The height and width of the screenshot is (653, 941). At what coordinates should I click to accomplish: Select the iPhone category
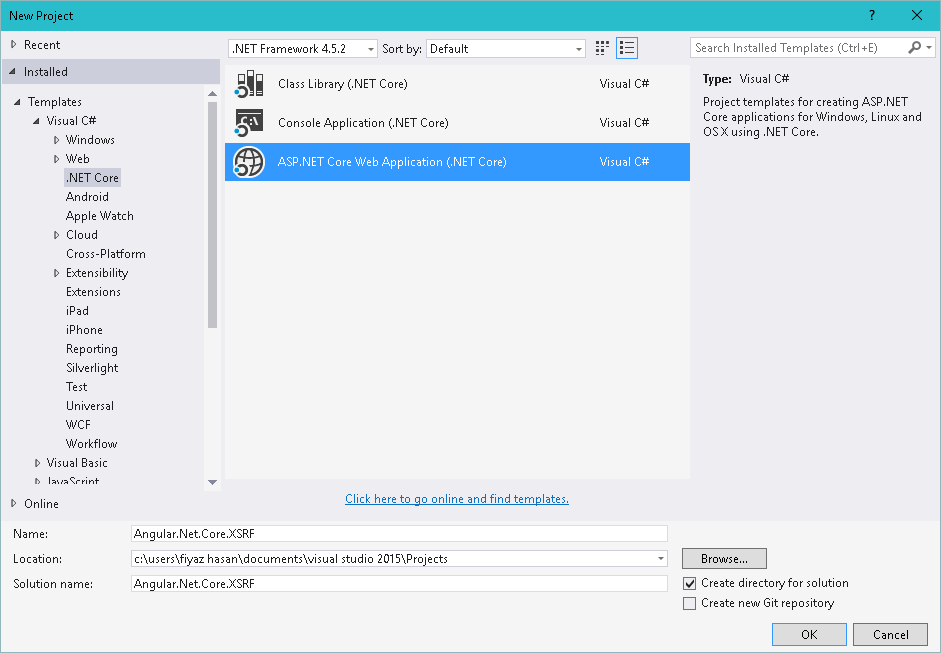(84, 330)
